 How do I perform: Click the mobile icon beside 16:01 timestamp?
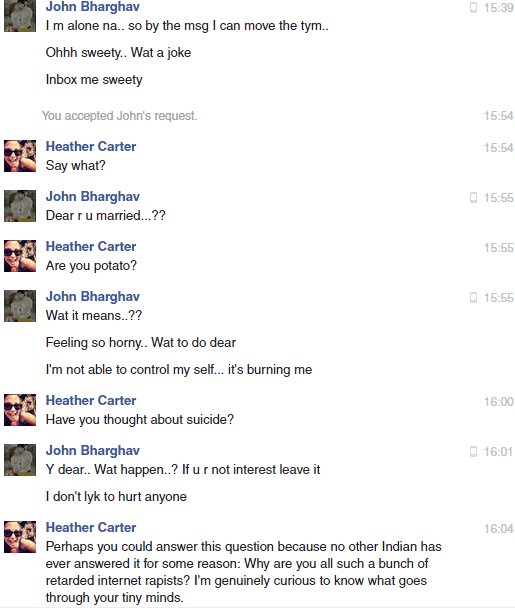473,451
